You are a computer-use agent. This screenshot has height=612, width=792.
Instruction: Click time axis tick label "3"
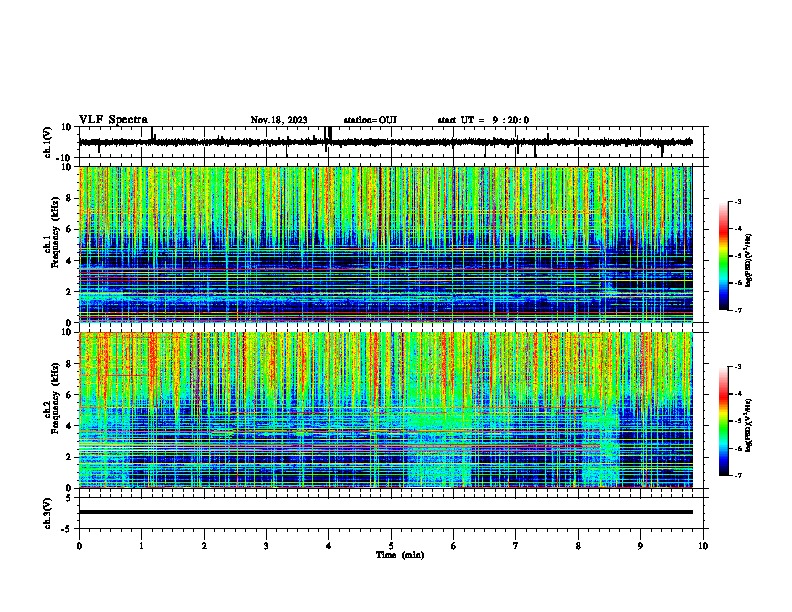(266, 546)
